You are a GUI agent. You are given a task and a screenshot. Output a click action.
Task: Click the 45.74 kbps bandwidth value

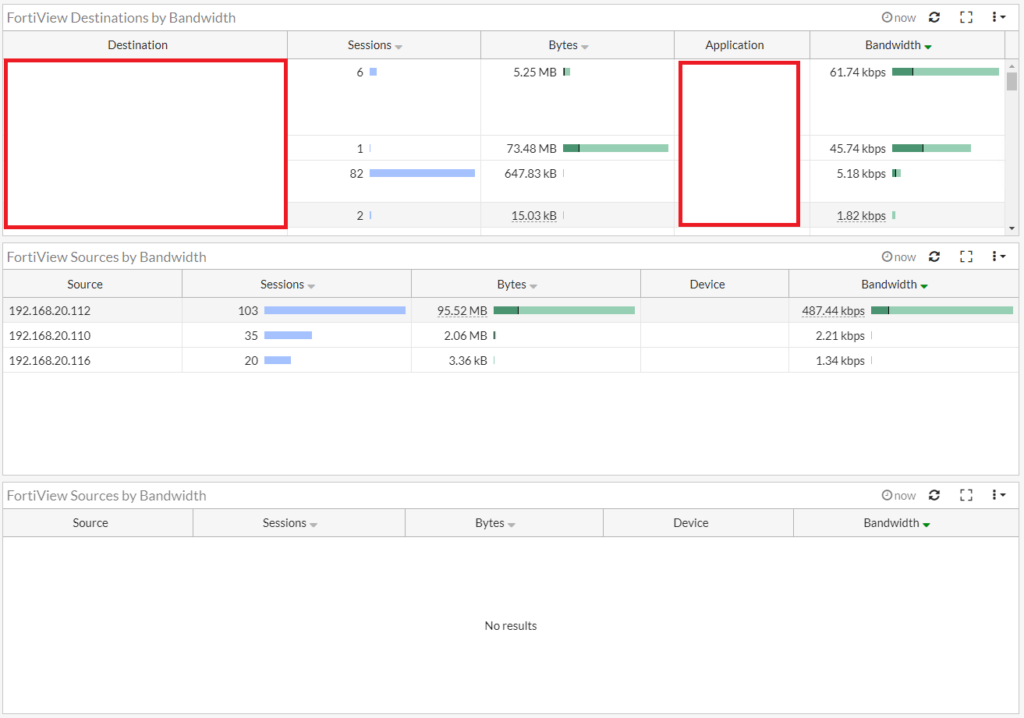pos(857,148)
